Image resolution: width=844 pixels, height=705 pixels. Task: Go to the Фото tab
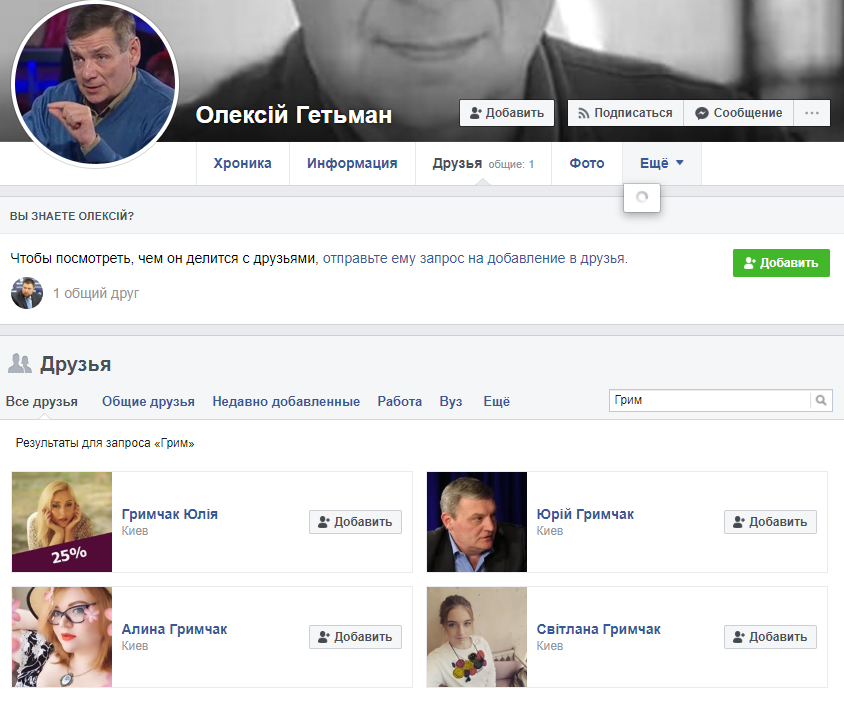pyautogui.click(x=587, y=164)
